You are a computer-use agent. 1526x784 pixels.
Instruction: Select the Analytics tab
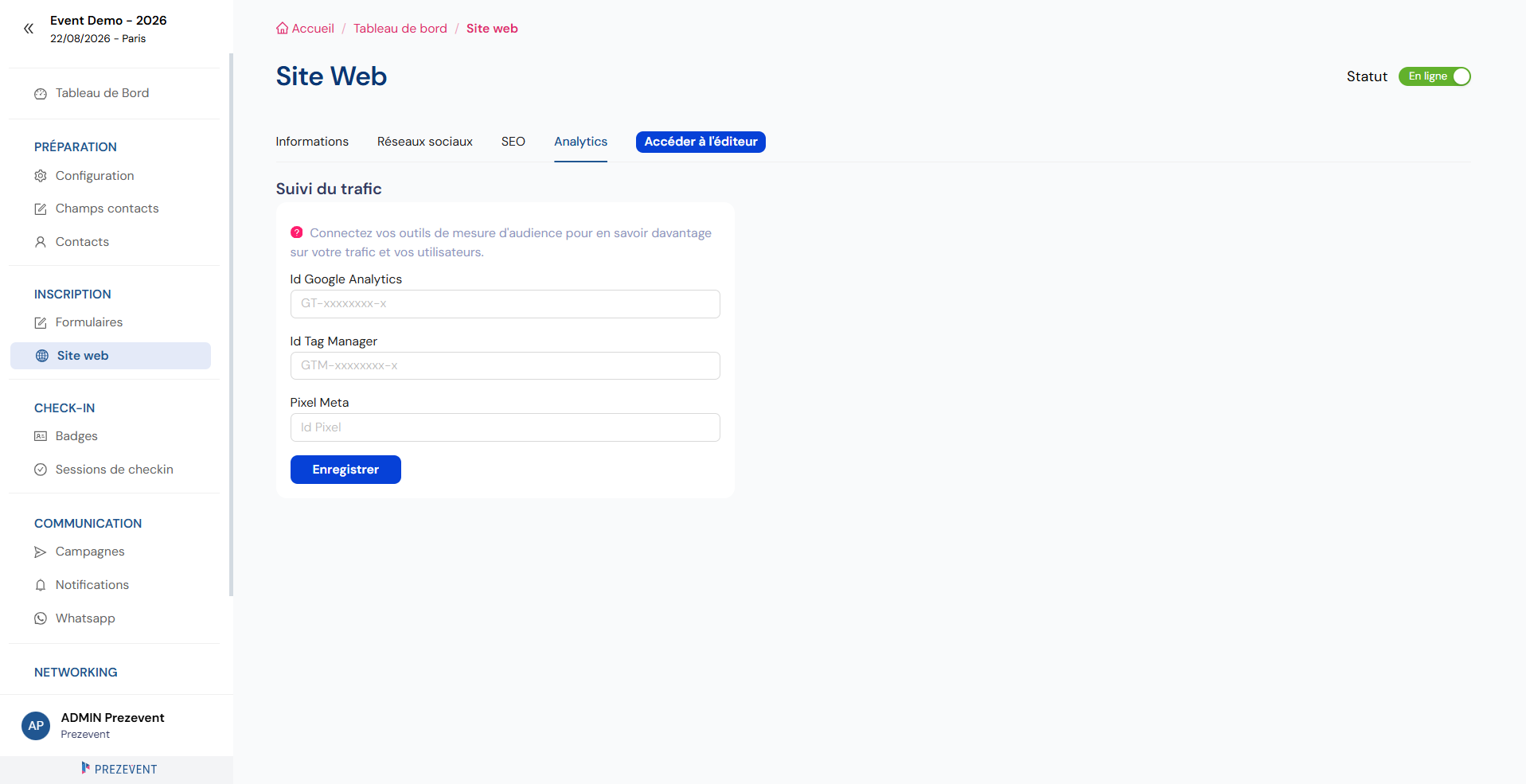[581, 142]
